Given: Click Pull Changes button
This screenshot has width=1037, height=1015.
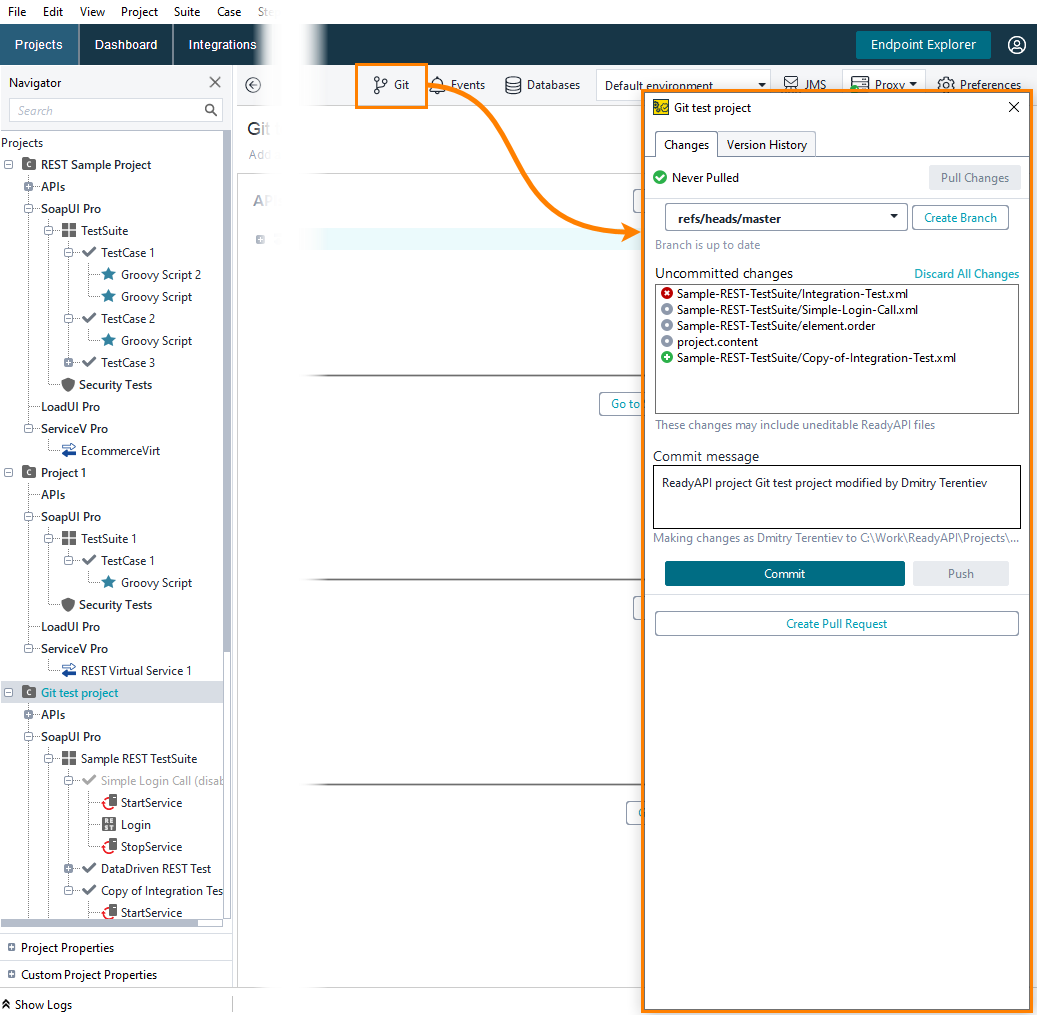Looking at the screenshot, I should (x=974, y=178).
